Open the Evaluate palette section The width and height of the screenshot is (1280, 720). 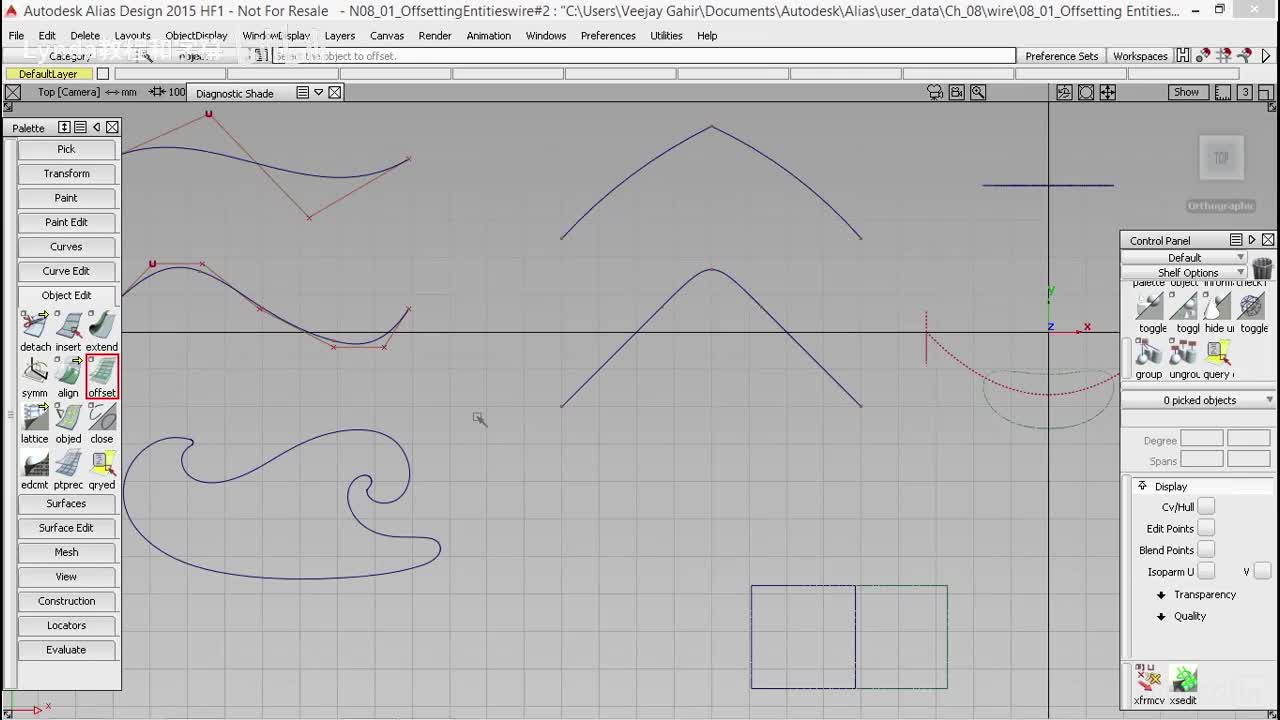click(x=66, y=649)
